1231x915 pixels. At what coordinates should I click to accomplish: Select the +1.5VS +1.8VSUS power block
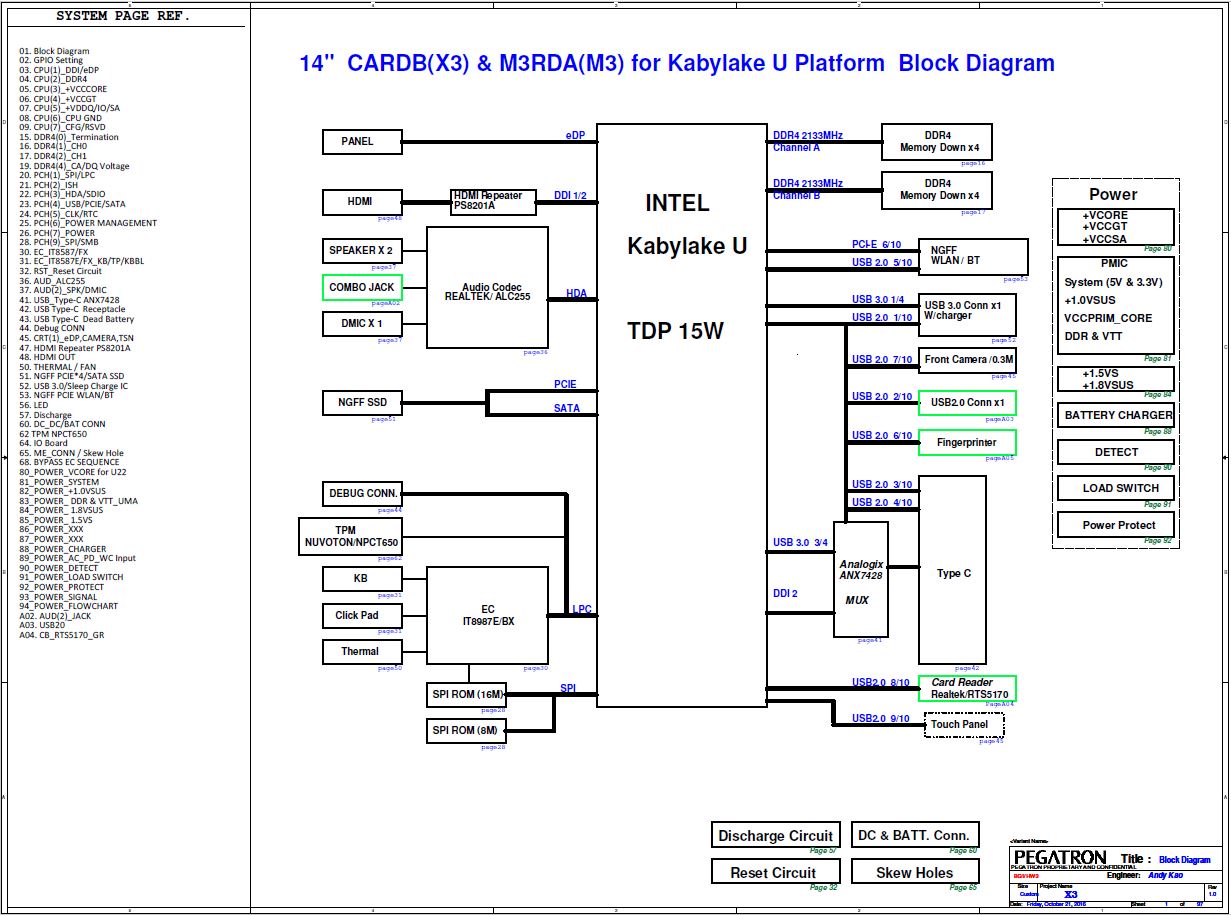click(1116, 379)
